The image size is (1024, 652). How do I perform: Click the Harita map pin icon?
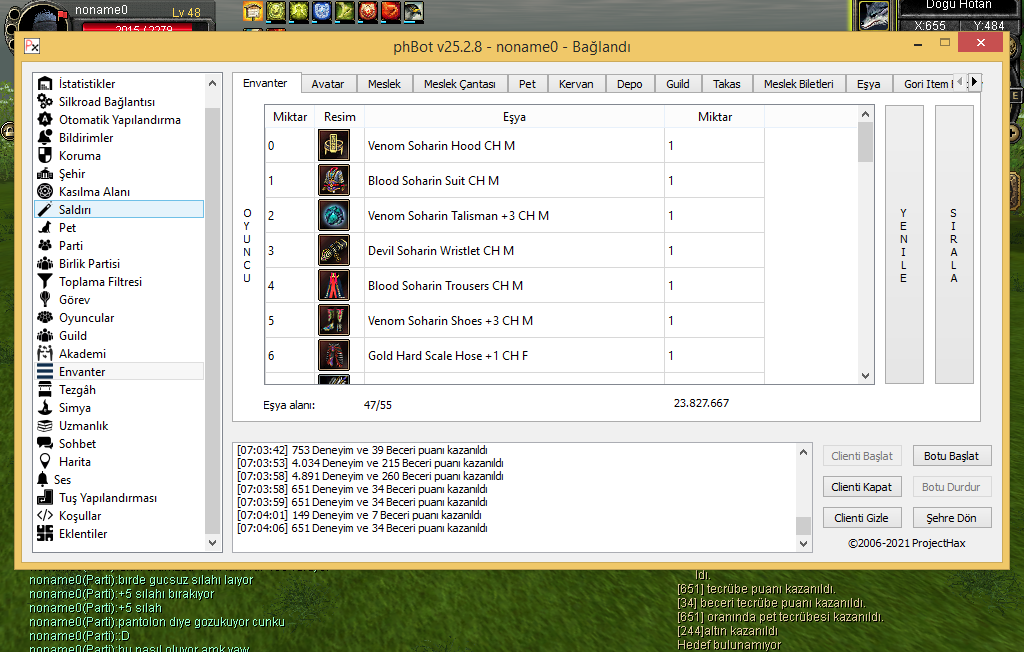(45, 462)
